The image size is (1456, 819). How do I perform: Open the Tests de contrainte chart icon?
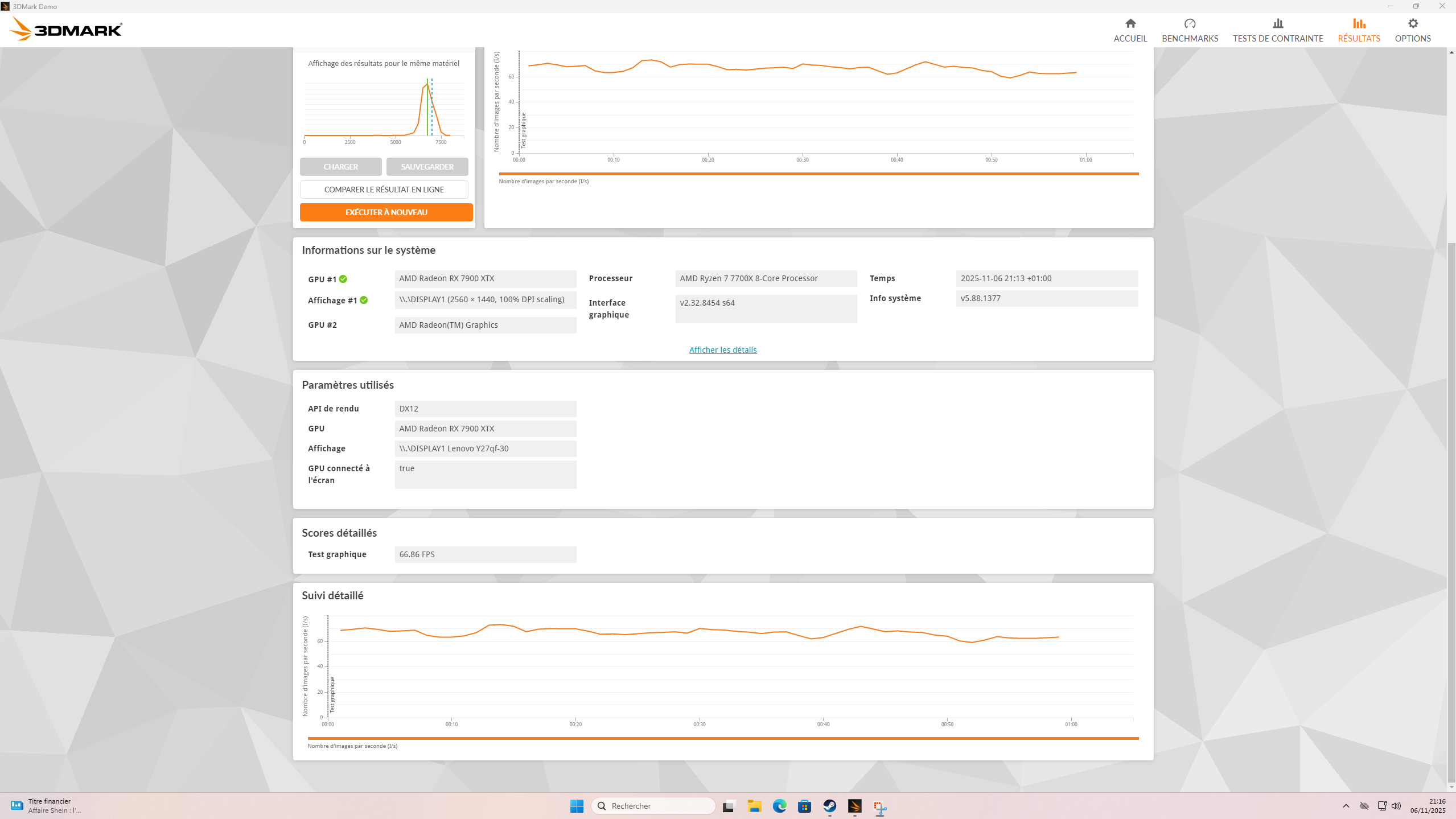1278,23
